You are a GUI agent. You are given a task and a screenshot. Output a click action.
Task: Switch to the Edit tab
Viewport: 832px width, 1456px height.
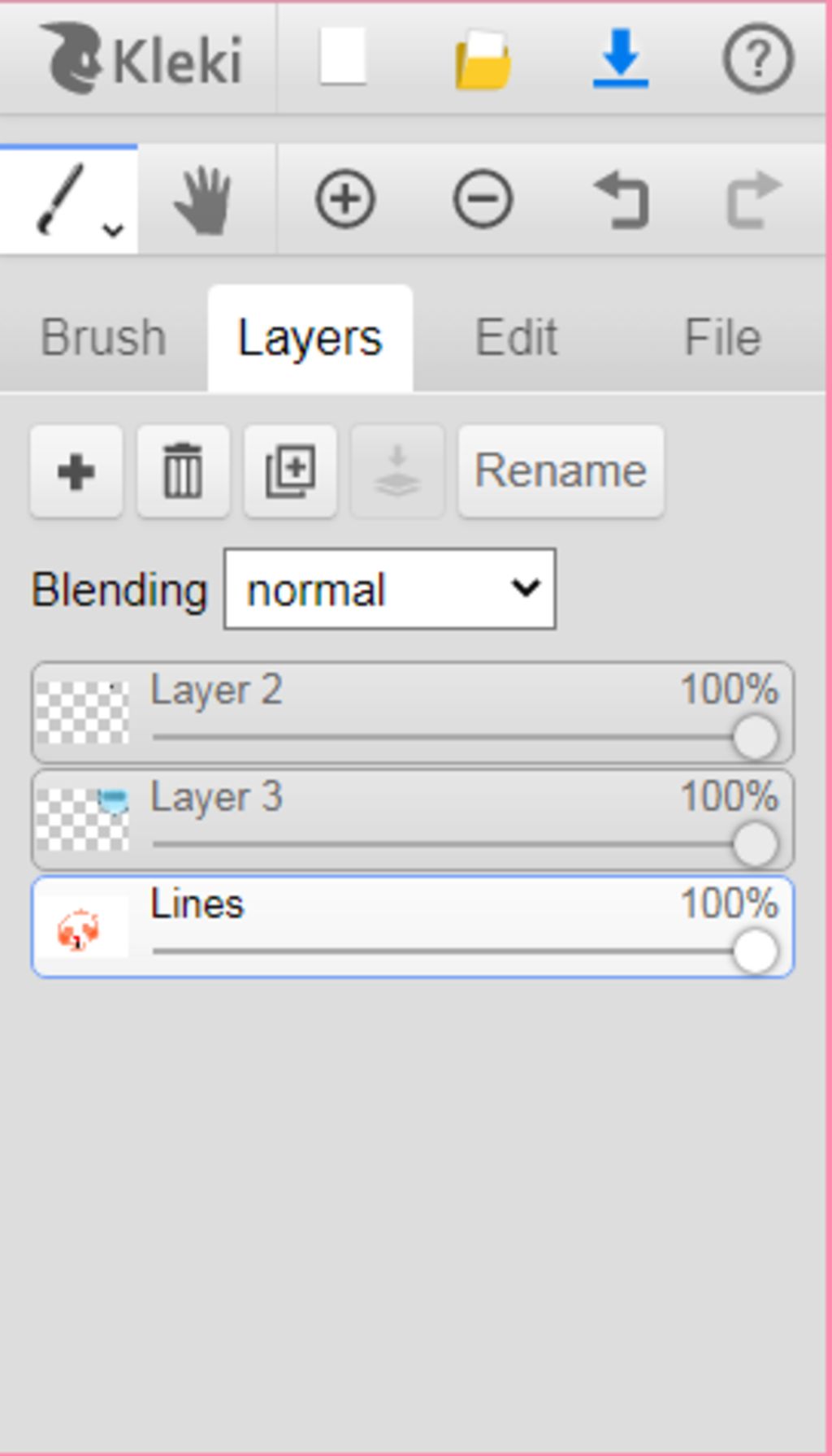coord(517,337)
